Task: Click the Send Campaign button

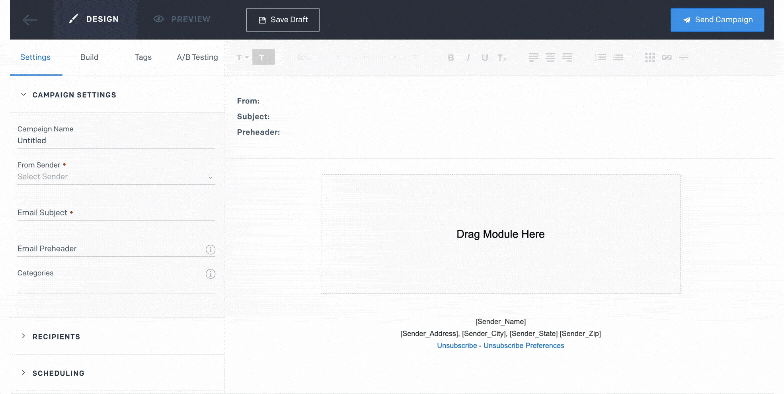Action: (x=717, y=20)
